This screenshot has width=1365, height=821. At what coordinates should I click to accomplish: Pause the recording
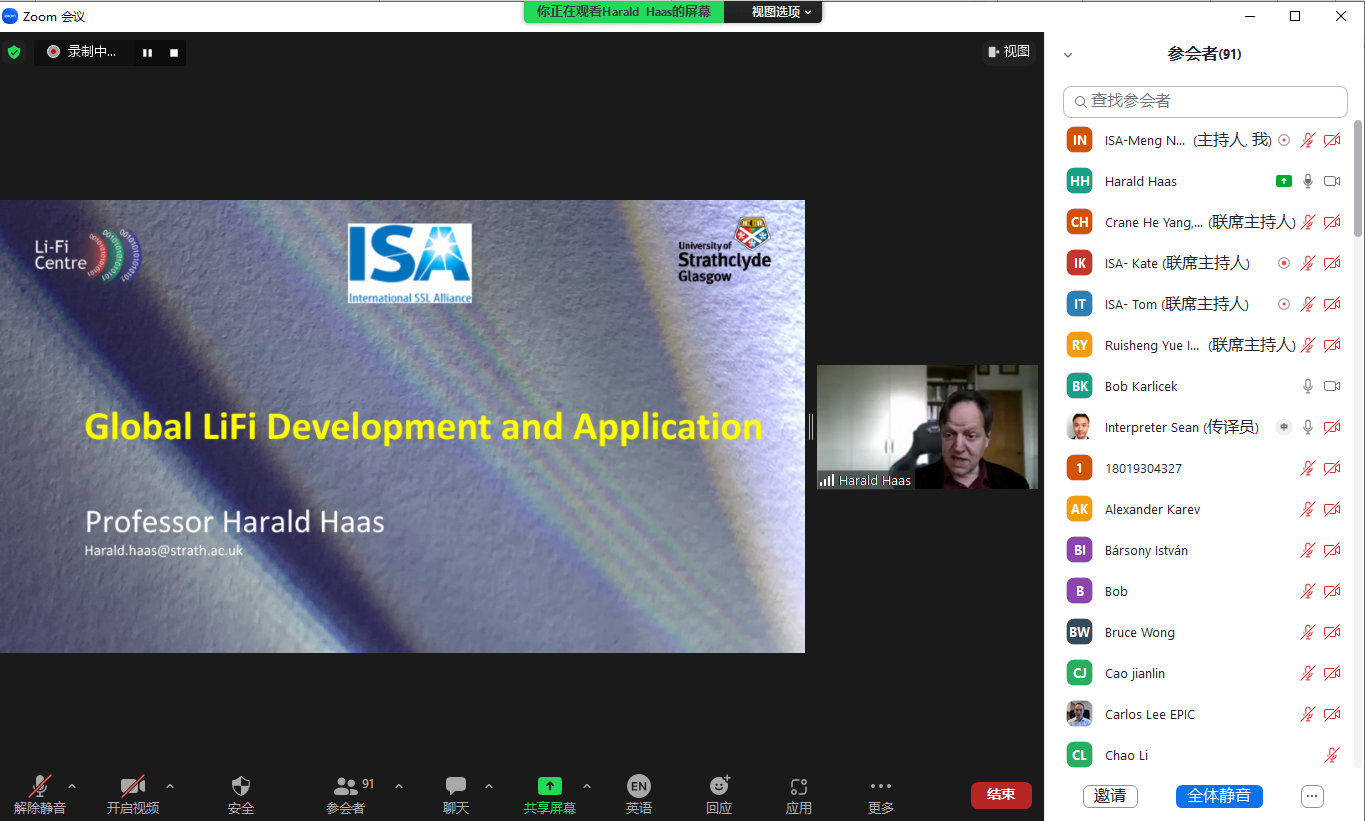click(x=147, y=53)
